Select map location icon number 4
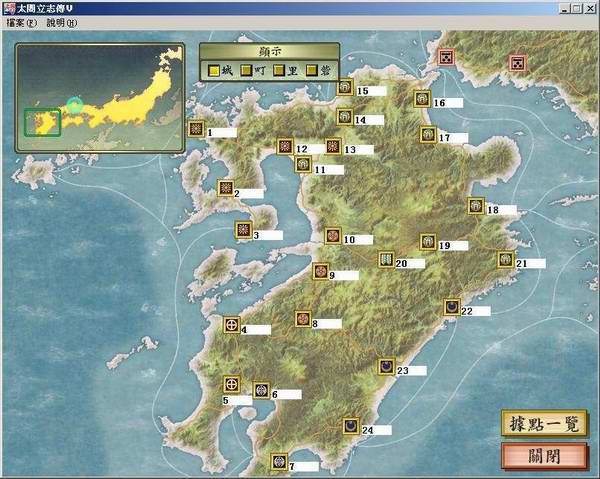 point(232,325)
